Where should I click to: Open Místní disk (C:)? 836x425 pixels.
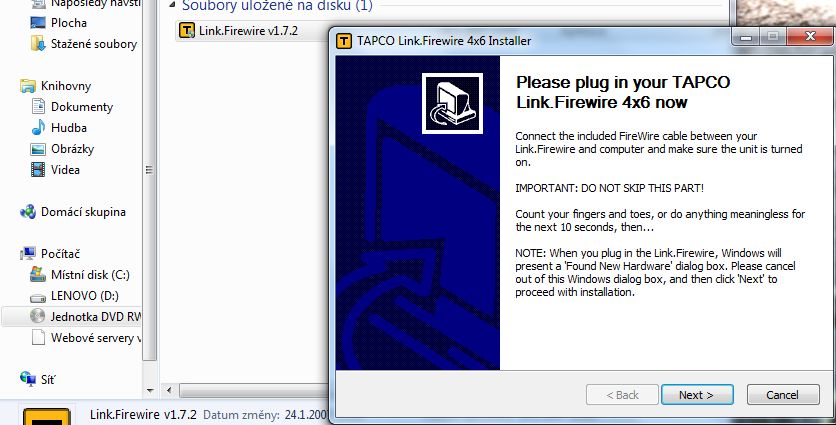[x=80, y=275]
